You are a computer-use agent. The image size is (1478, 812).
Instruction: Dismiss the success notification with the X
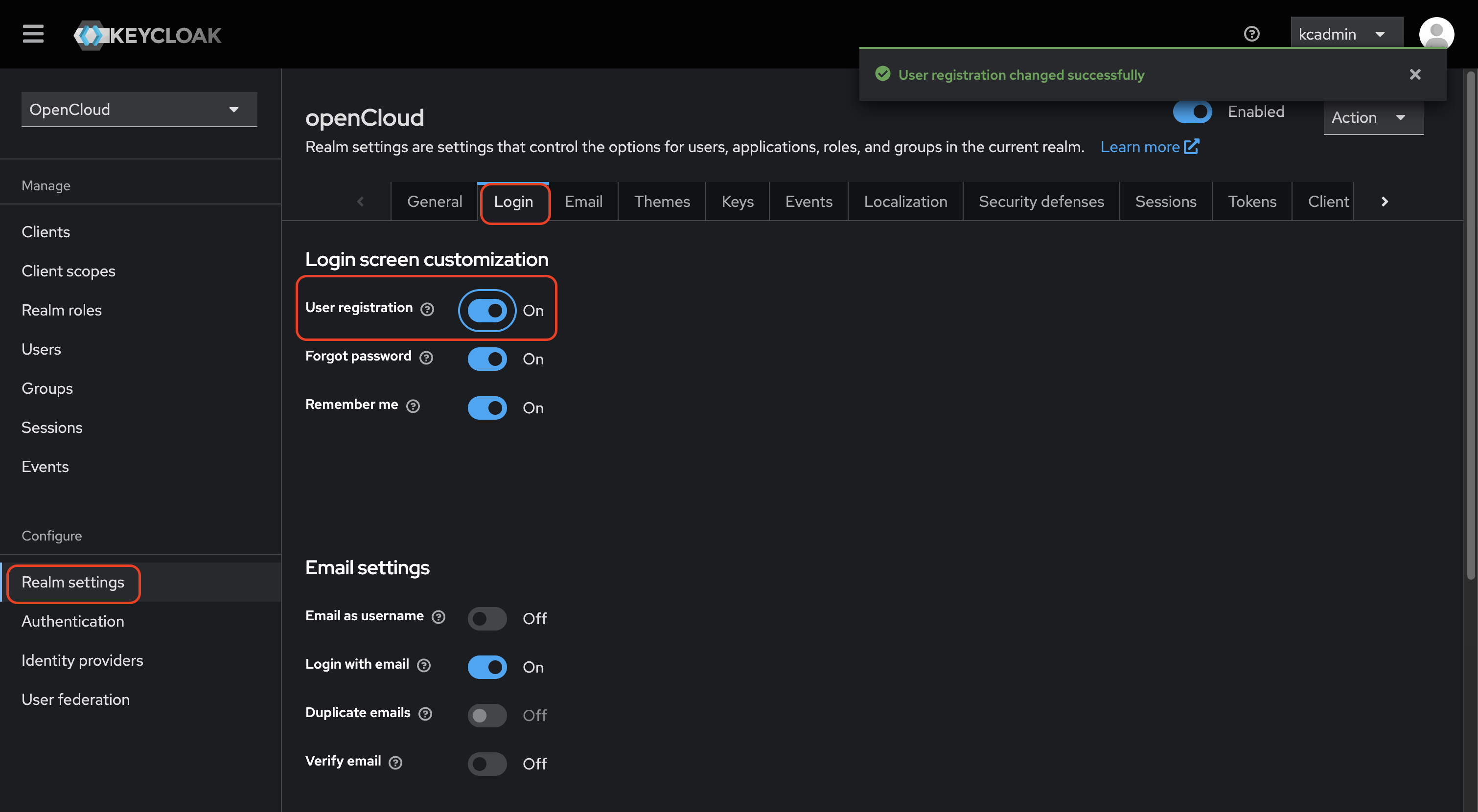pos(1415,74)
